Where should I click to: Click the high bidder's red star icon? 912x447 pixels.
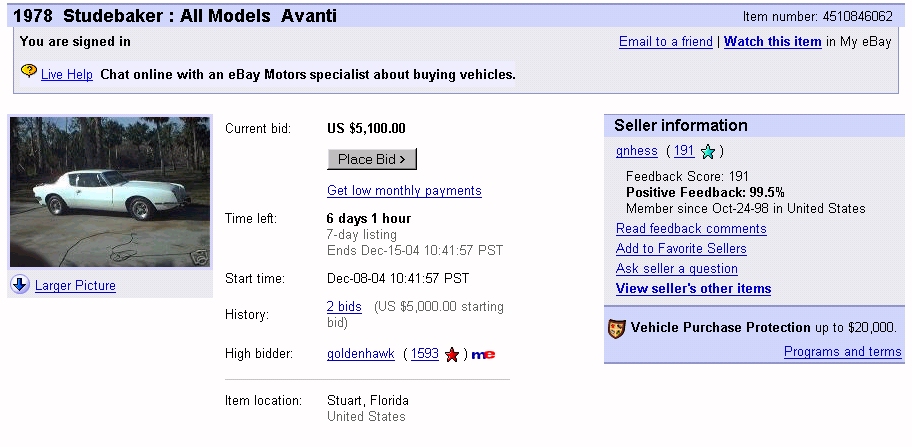coord(452,354)
